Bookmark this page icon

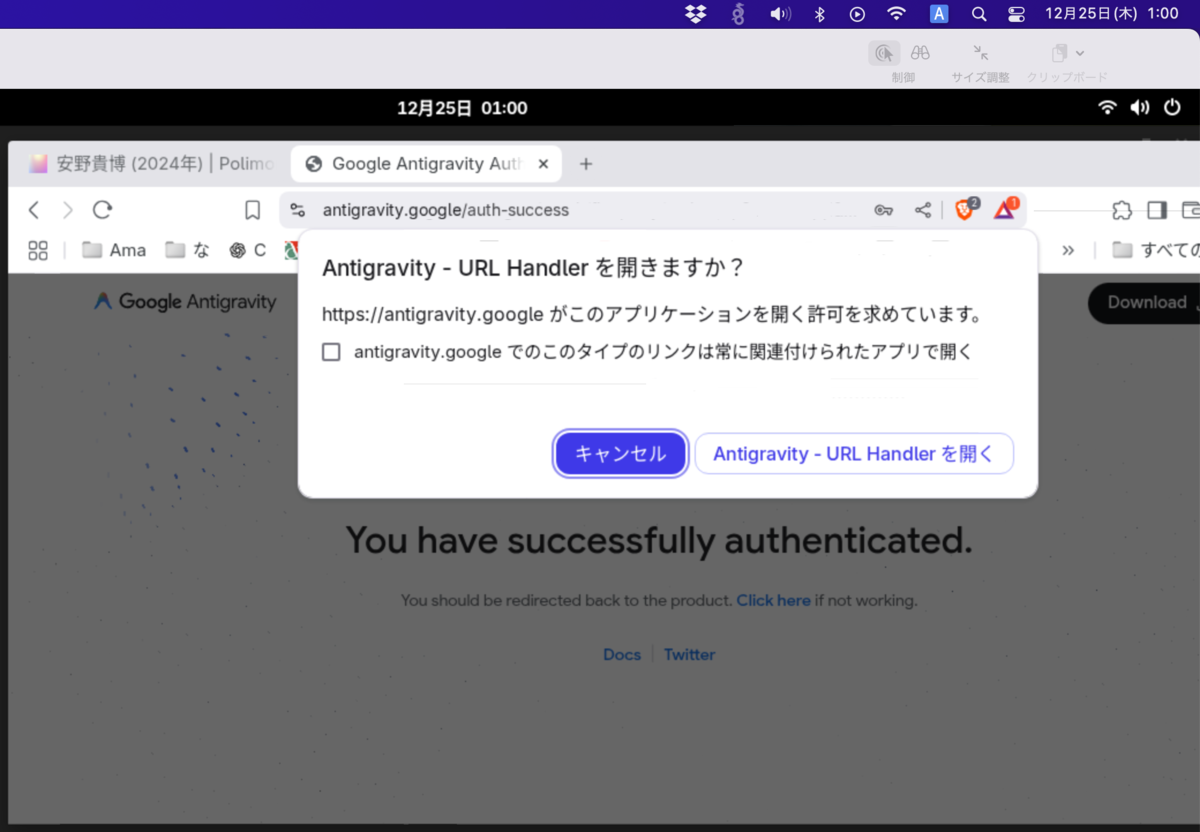253,210
